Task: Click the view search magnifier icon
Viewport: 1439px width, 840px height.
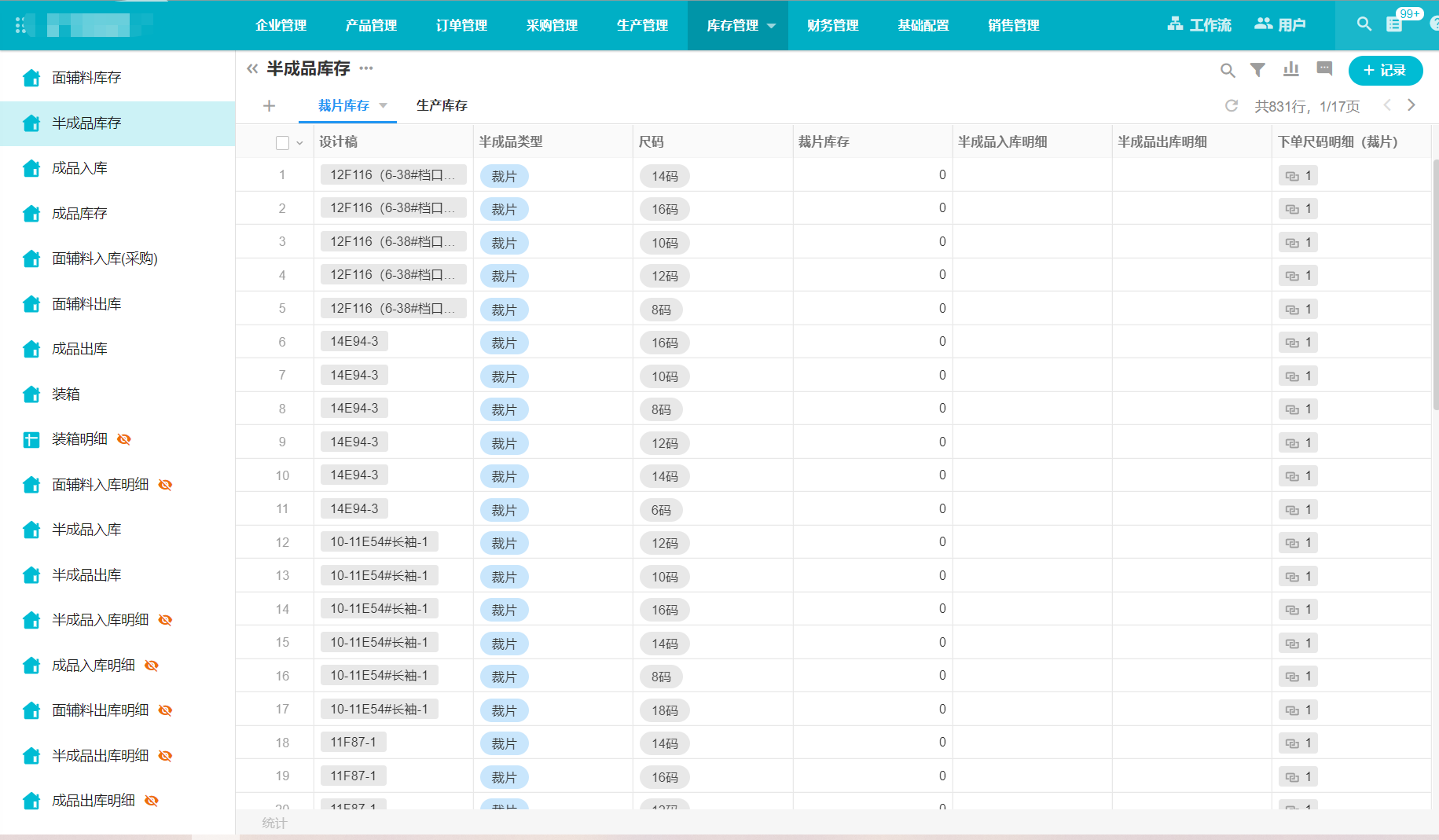Action: [x=1227, y=71]
